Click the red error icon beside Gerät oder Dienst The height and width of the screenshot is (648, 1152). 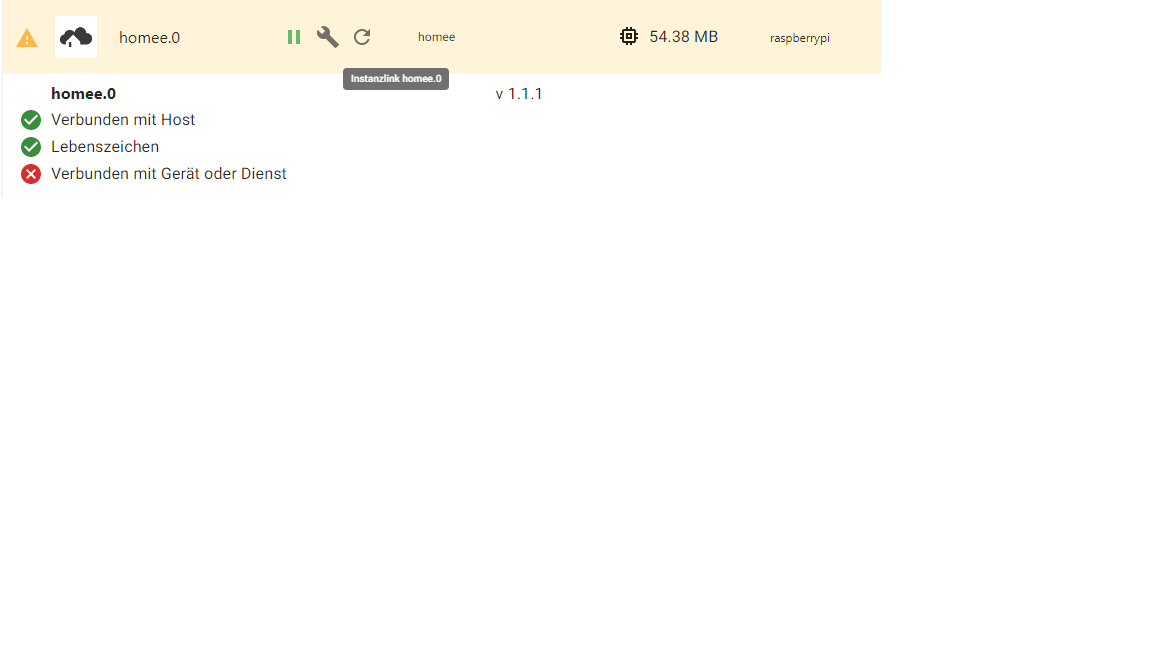(x=31, y=174)
